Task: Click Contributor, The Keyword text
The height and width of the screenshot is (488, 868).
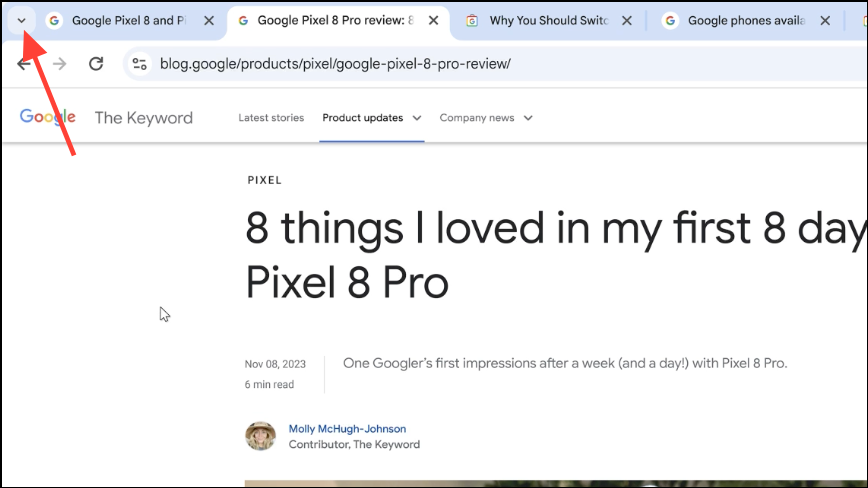Action: 354,444
